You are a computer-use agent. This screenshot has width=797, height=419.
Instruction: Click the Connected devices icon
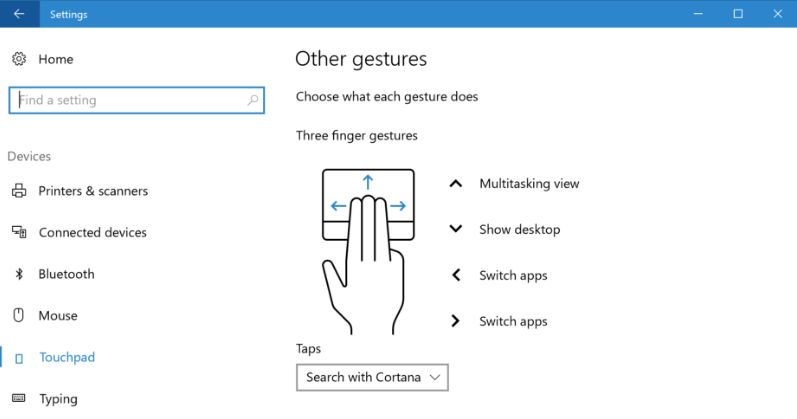(18, 232)
